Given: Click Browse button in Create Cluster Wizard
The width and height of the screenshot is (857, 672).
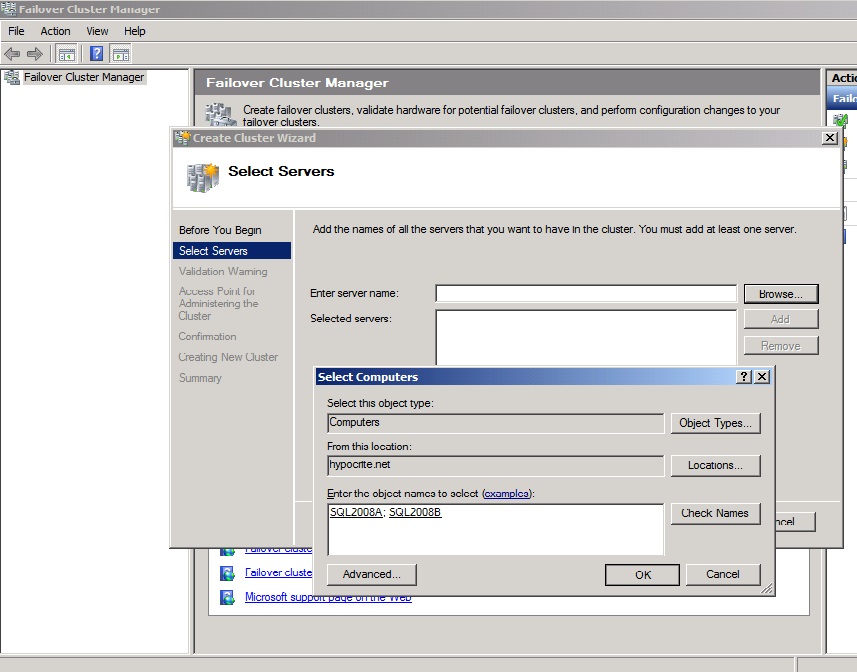Looking at the screenshot, I should [x=780, y=294].
